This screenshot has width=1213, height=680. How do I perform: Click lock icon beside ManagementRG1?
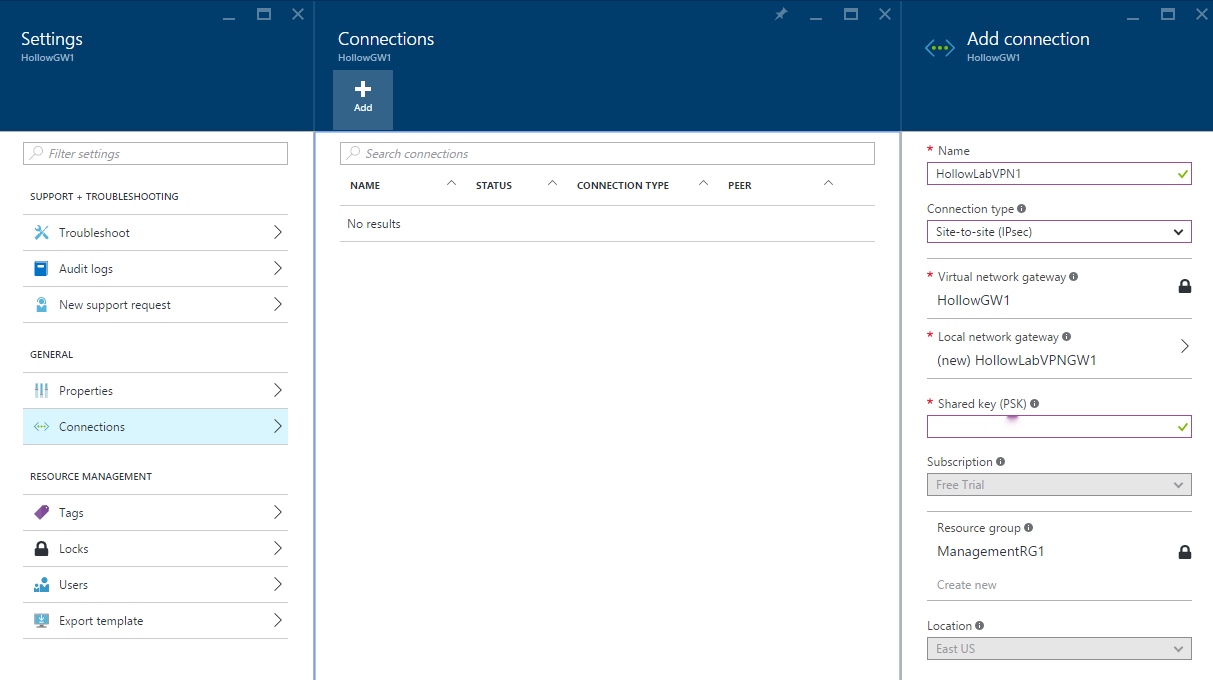pos(1185,552)
